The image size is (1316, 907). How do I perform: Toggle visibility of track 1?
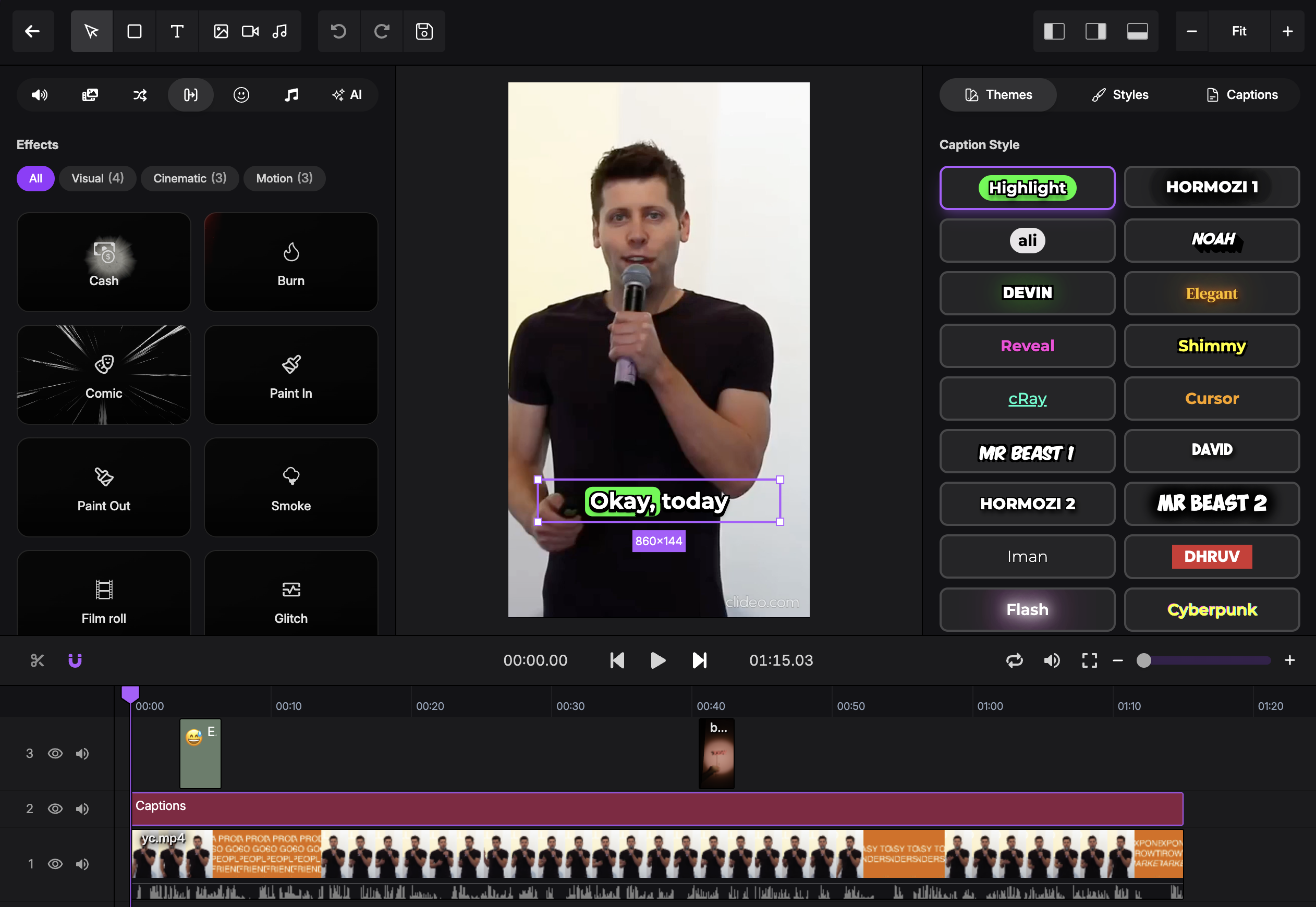click(55, 864)
